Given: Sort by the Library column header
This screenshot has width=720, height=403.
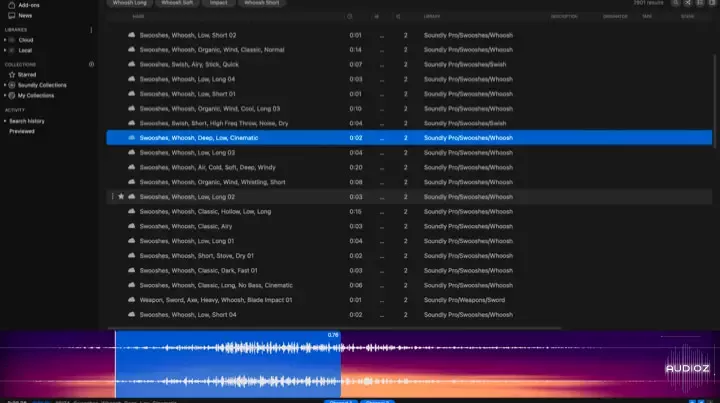Looking at the screenshot, I should pyautogui.click(x=432, y=17).
